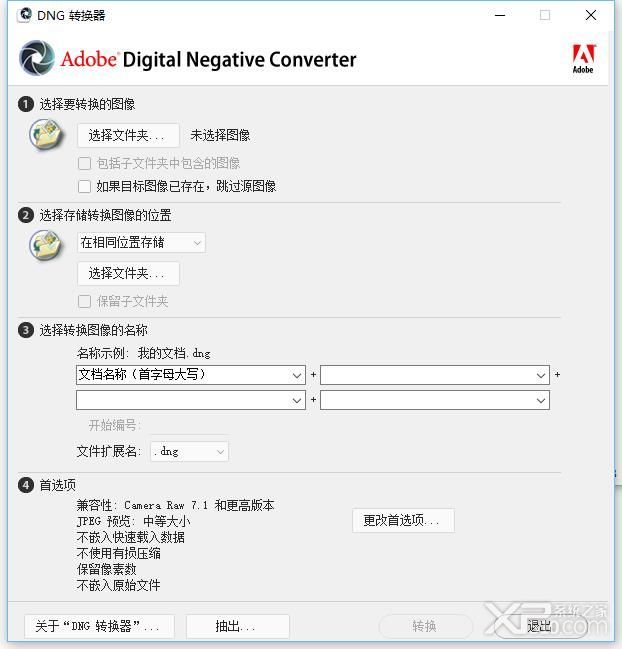Click 选择文件夹 button under step 1

[x=128, y=135]
